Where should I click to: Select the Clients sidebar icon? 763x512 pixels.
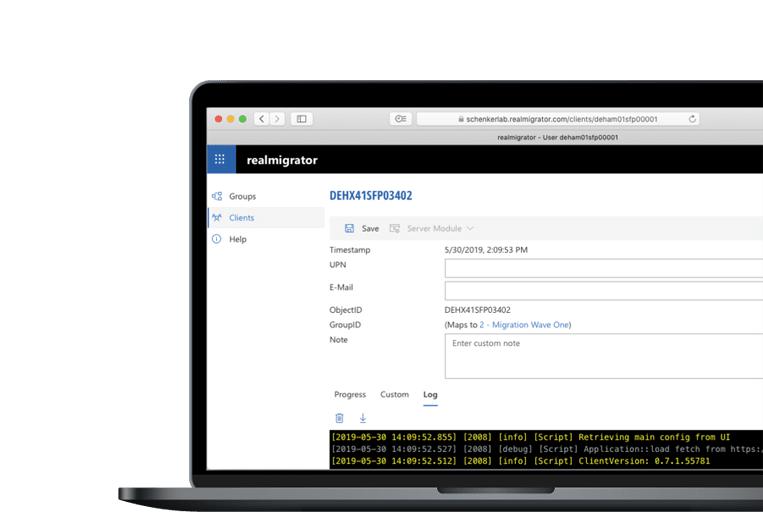pyautogui.click(x=217, y=218)
